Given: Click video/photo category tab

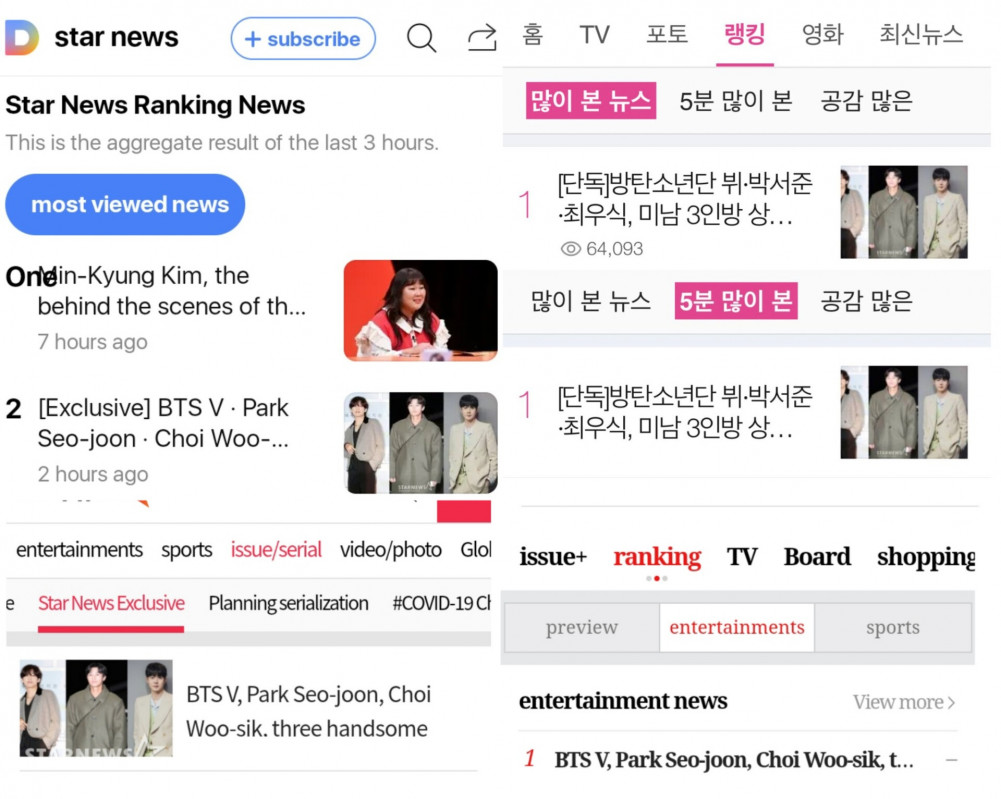Looking at the screenshot, I should pyautogui.click(x=391, y=549).
